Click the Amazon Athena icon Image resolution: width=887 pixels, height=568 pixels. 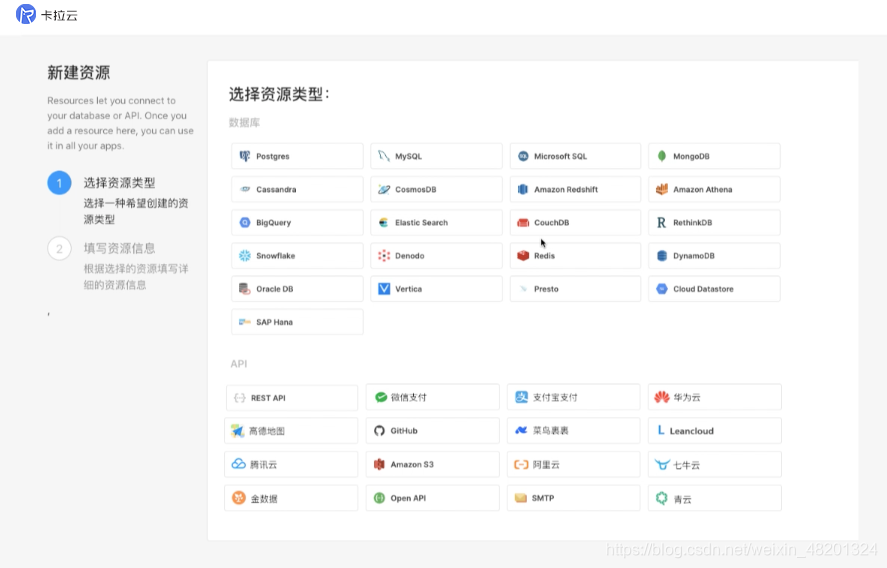(x=662, y=189)
